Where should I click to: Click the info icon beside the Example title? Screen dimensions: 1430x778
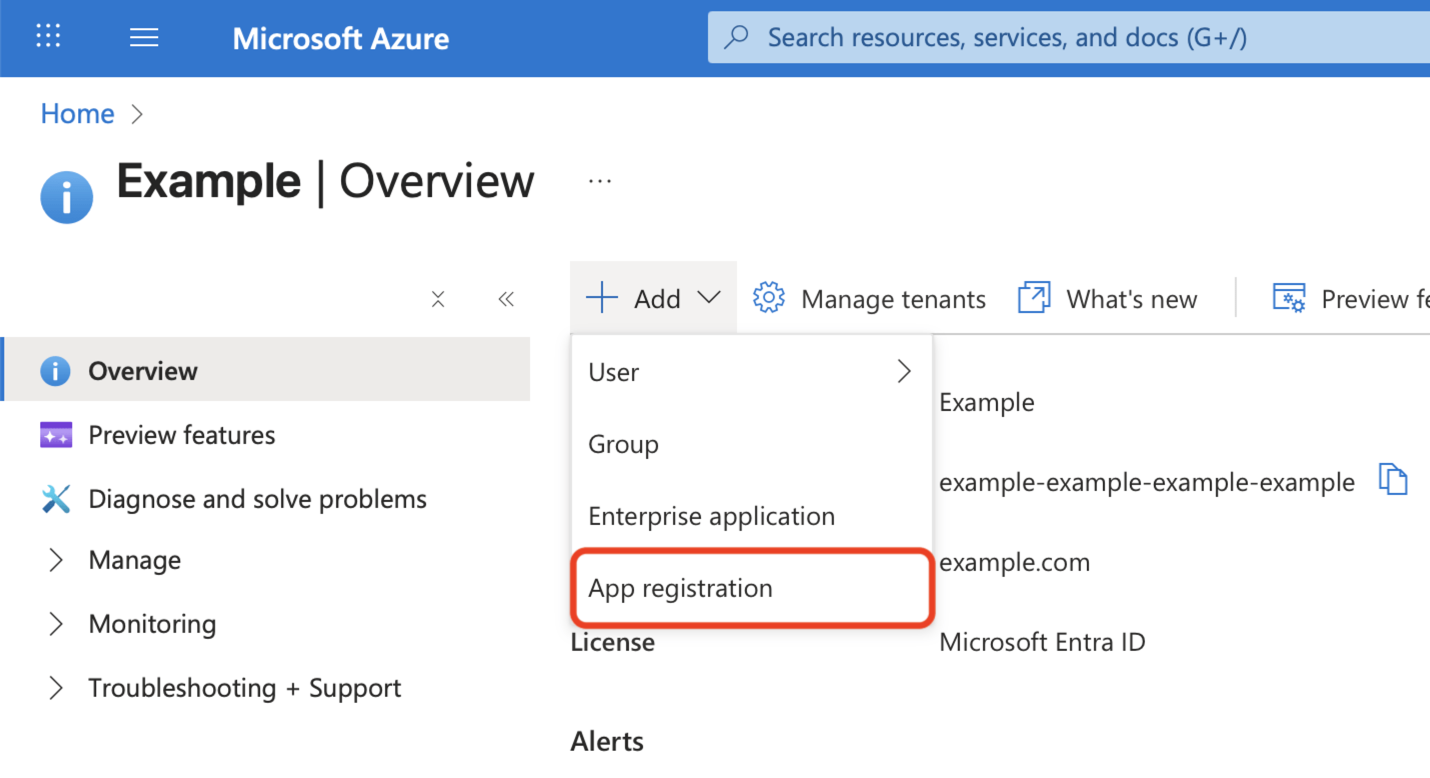click(65, 196)
